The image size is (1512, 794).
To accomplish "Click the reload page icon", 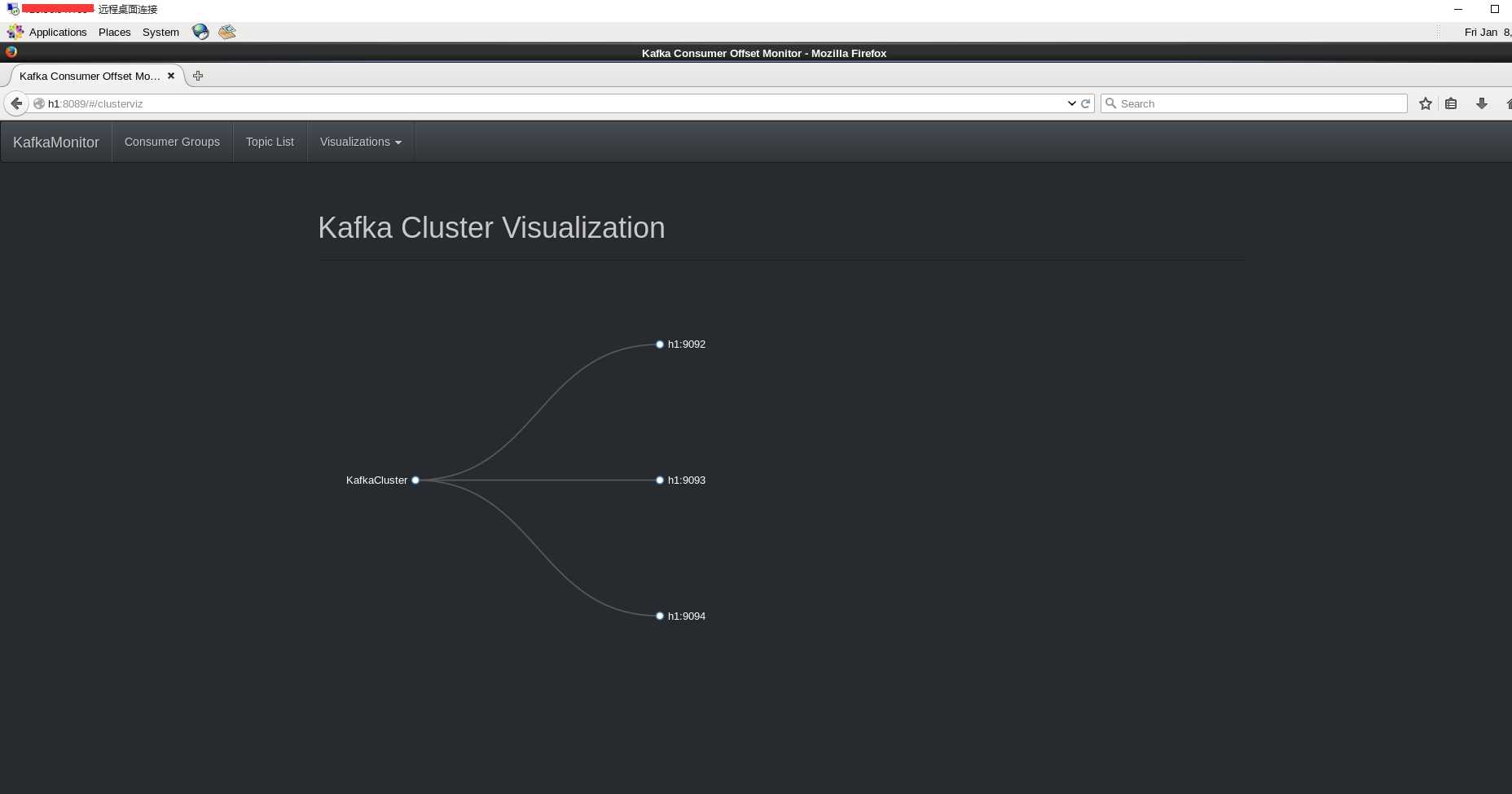I will pos(1085,103).
